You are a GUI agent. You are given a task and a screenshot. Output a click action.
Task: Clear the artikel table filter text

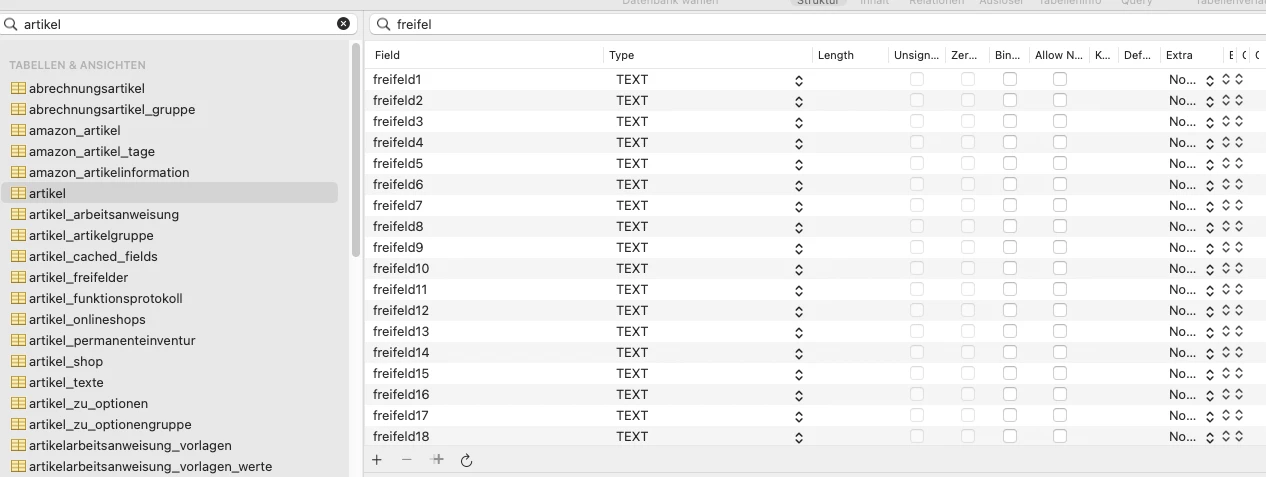pyautogui.click(x=343, y=23)
